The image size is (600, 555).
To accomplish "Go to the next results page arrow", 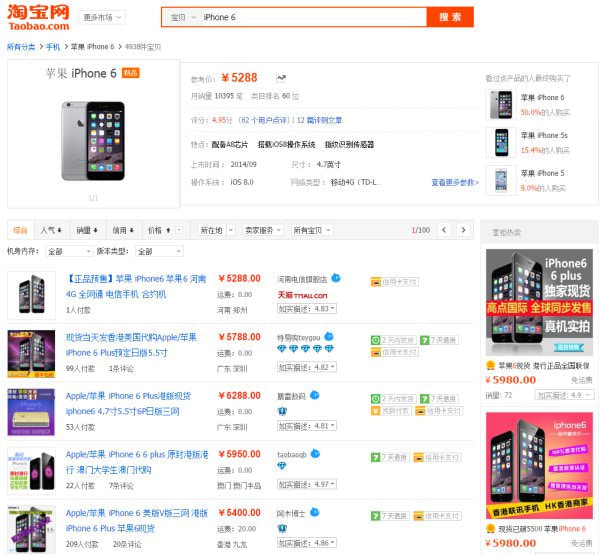I will pos(463,230).
